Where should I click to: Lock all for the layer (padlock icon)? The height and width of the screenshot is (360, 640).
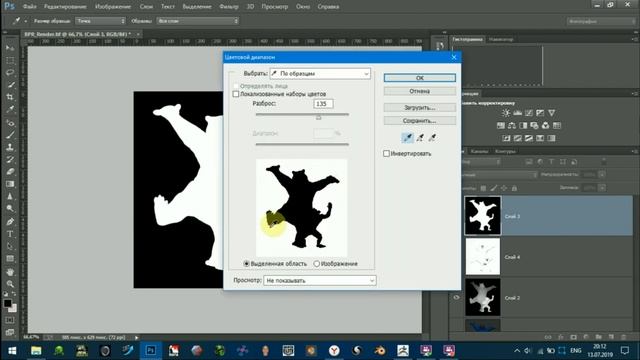pyautogui.click(x=514, y=188)
